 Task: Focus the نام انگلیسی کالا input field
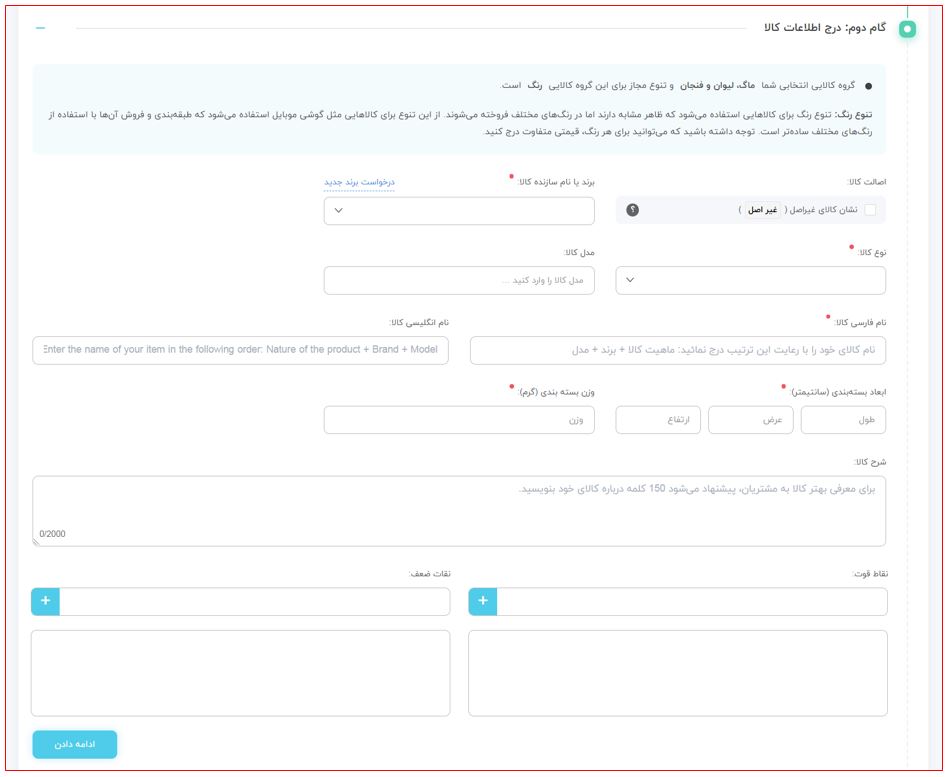pyautogui.click(x=241, y=350)
